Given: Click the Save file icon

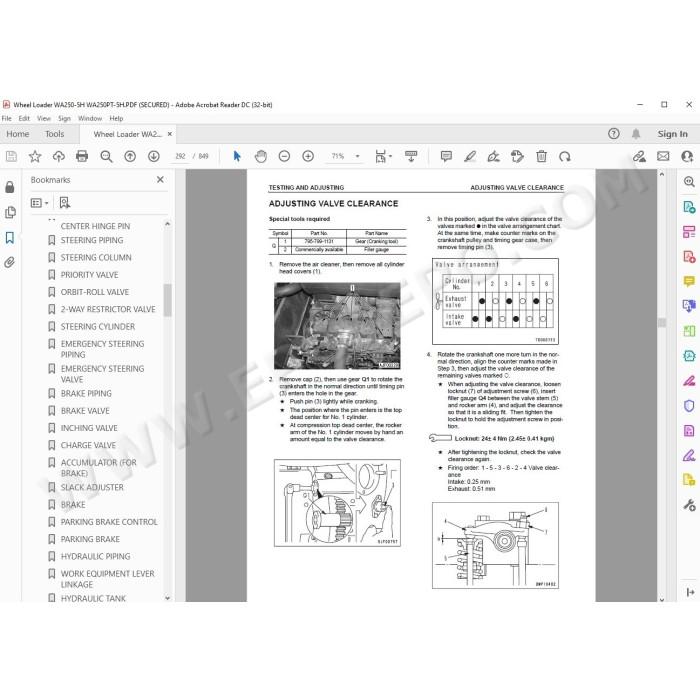Looking at the screenshot, I should point(11,156).
